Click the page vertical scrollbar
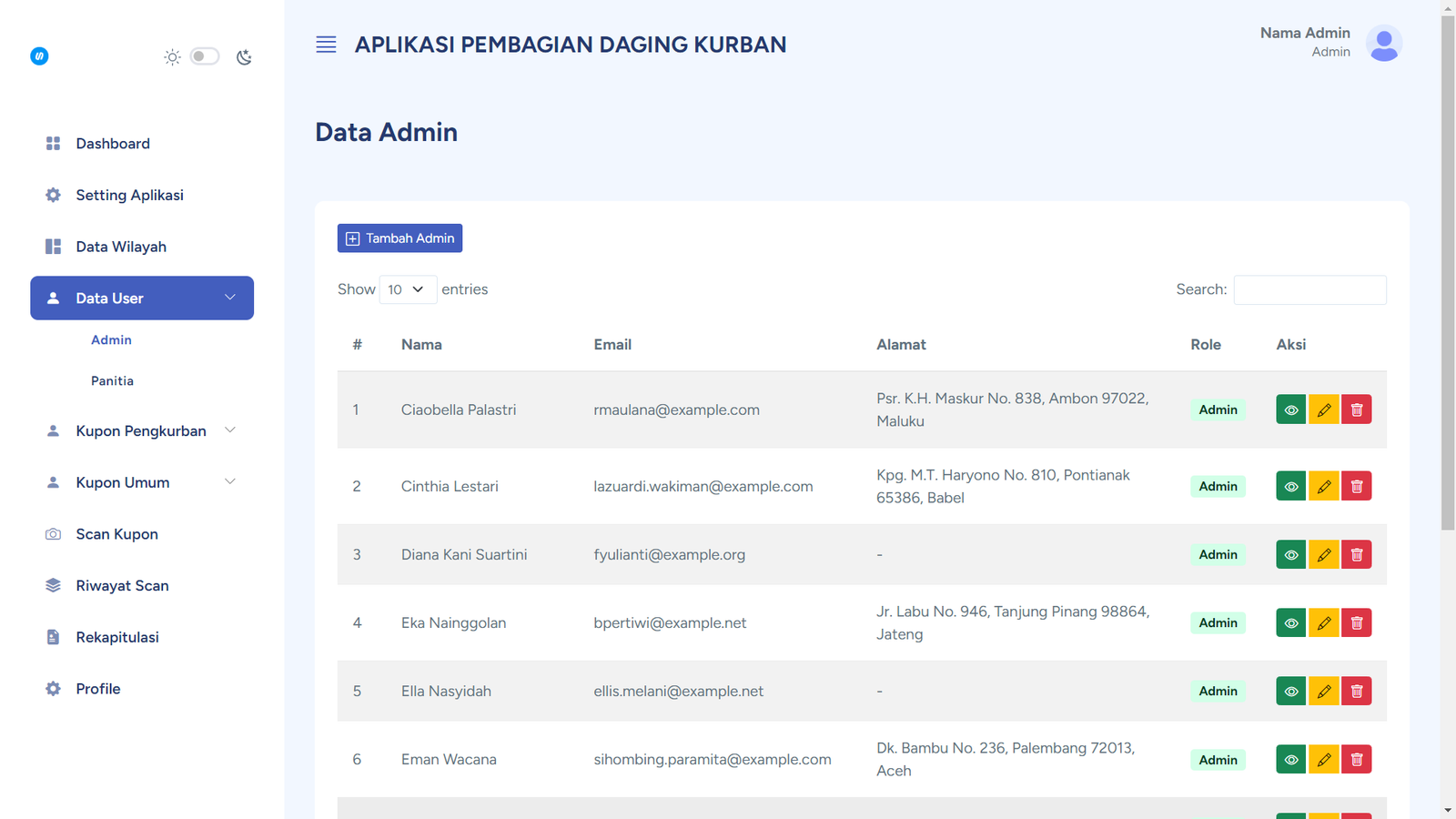Image resolution: width=1456 pixels, height=819 pixels. (x=1448, y=273)
